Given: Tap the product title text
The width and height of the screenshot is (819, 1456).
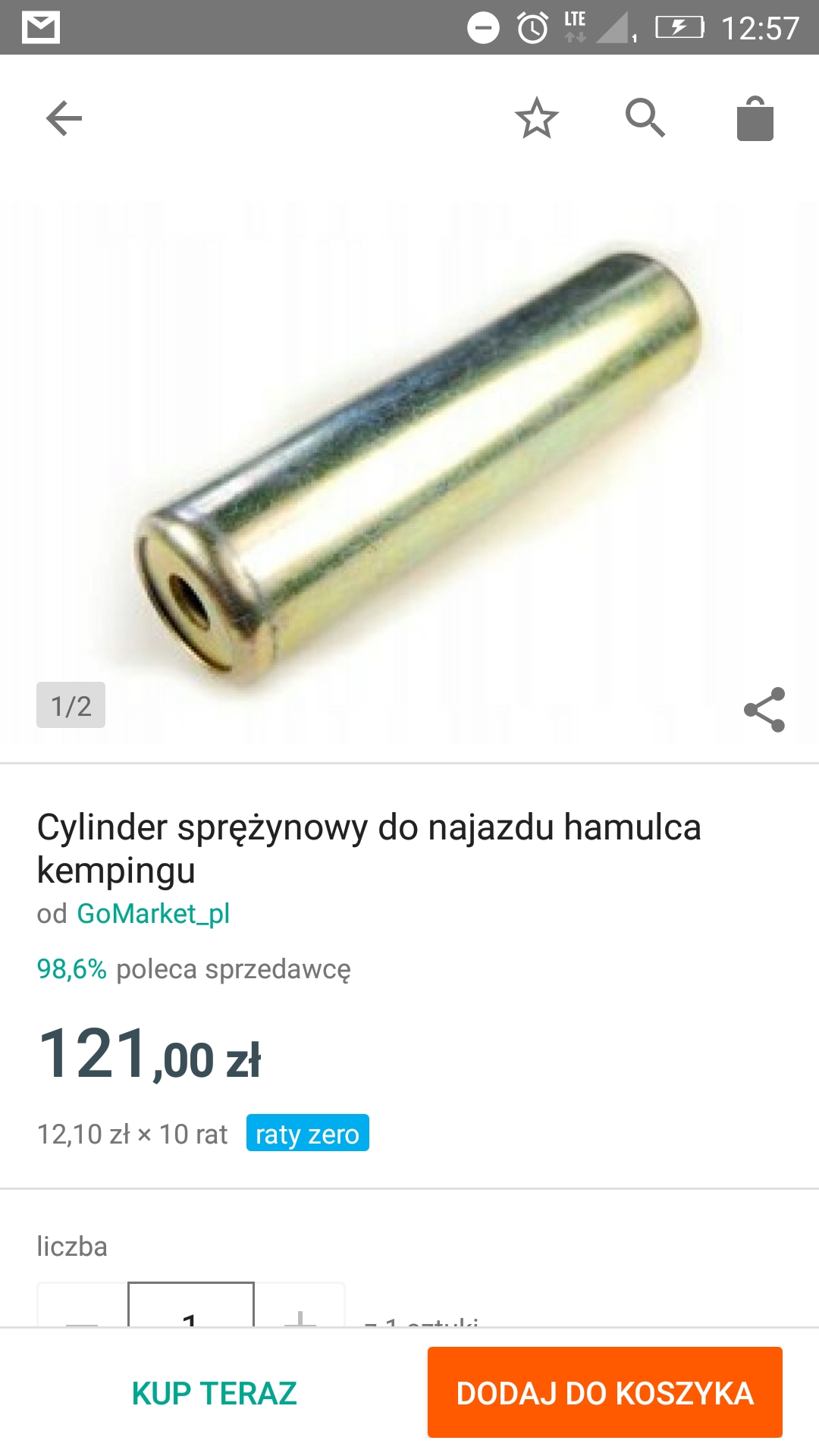Looking at the screenshot, I should pos(369,849).
